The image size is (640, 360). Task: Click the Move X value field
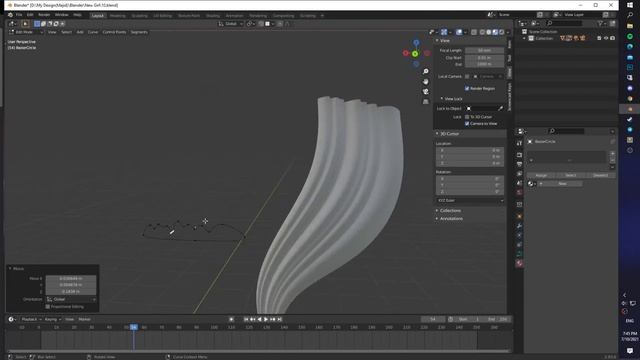tap(71, 278)
